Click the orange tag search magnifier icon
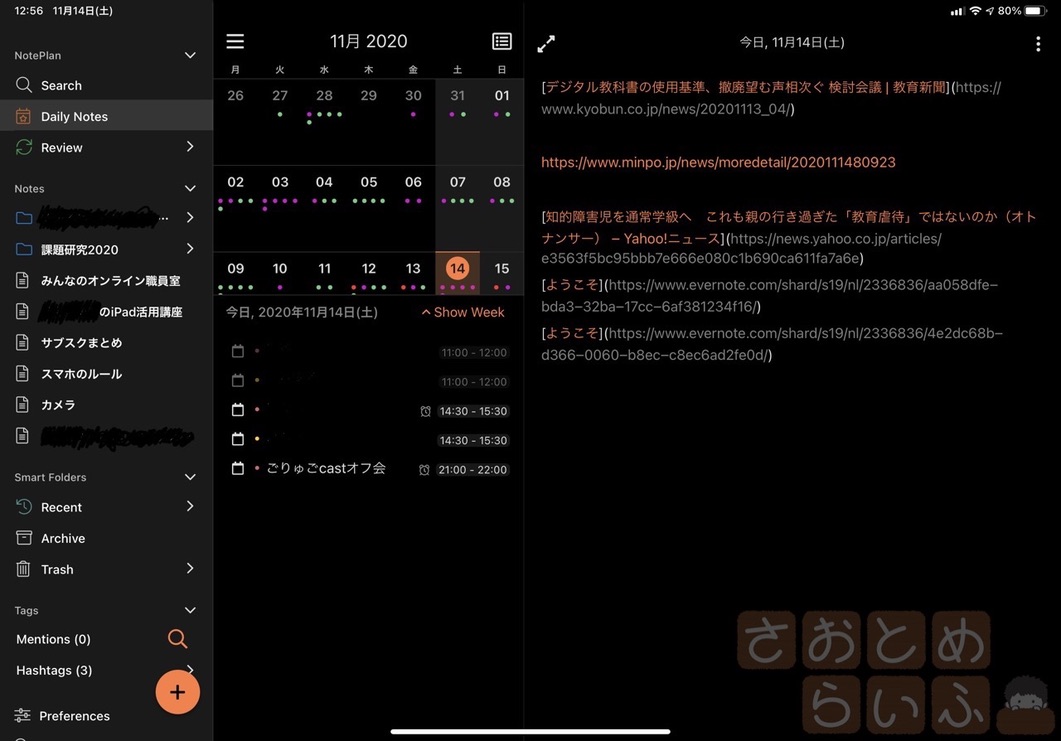This screenshot has width=1061, height=741. tap(177, 638)
